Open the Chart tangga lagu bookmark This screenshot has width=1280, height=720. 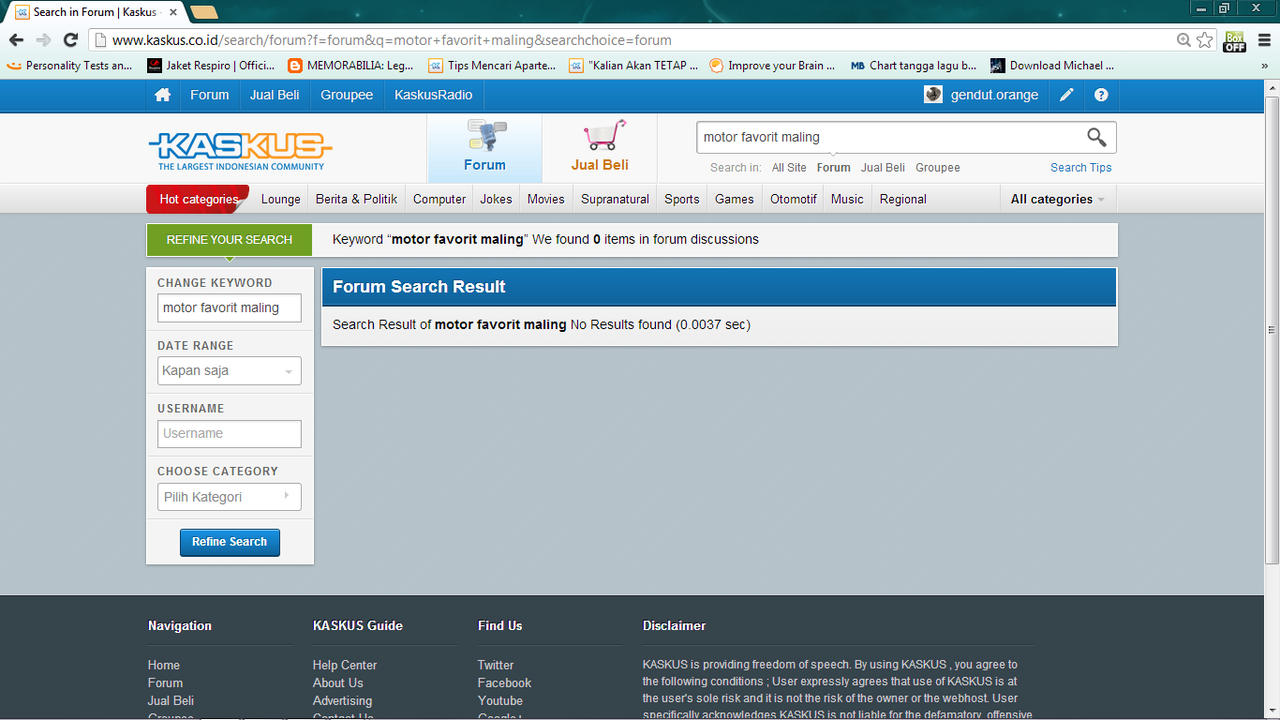[914, 66]
